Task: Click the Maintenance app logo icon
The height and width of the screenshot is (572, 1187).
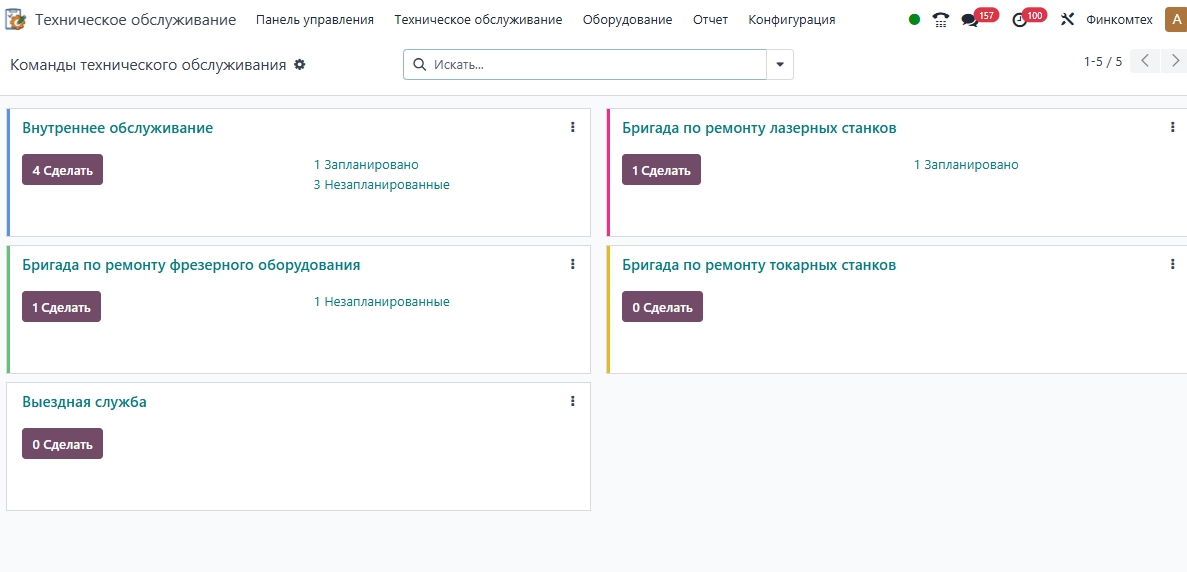Action: (x=16, y=20)
